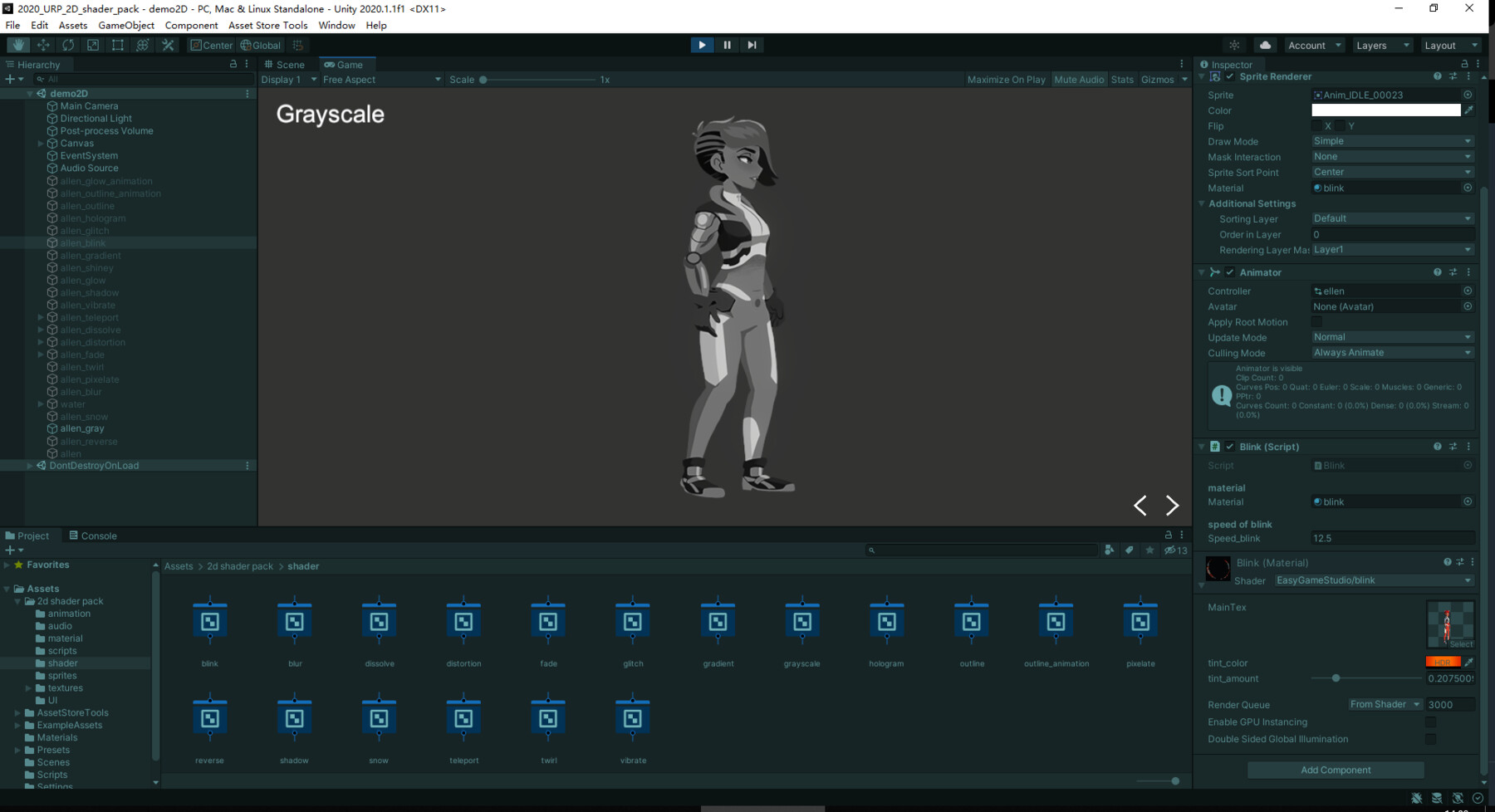This screenshot has height=812, width=1495.
Task: Enable GPU Instancing checkbox
Action: 1430,722
